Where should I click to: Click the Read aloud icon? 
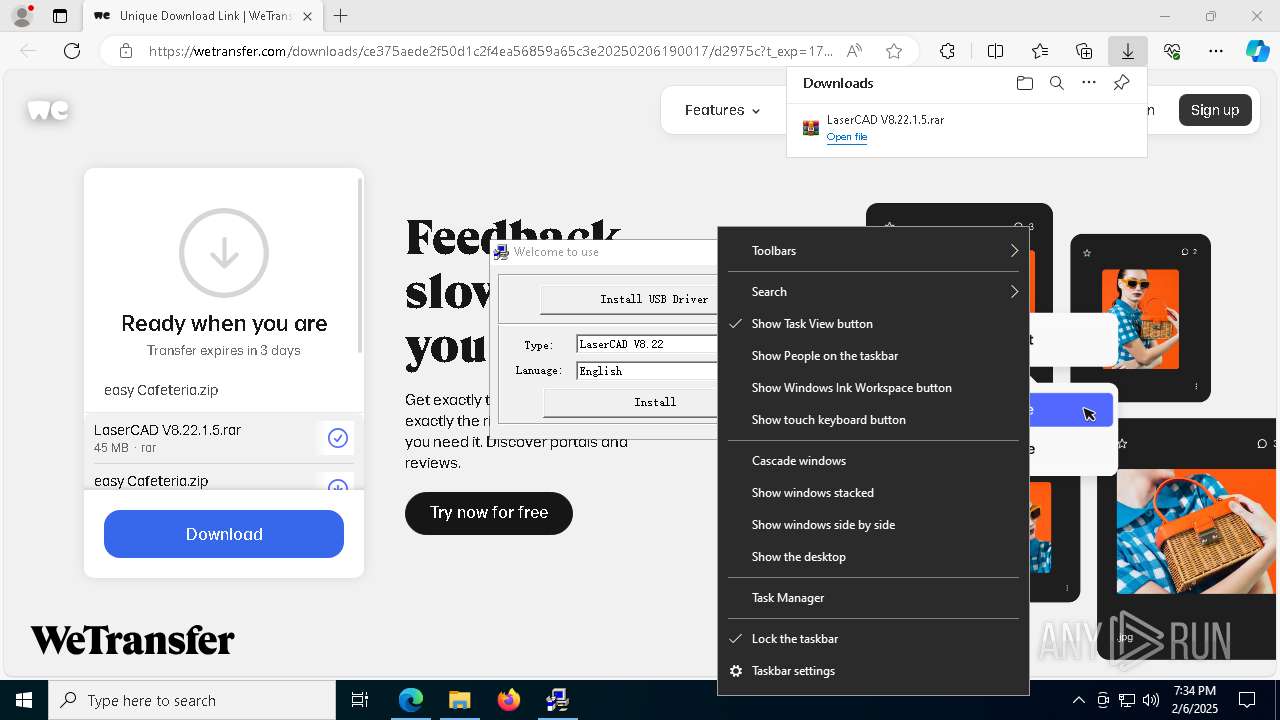click(854, 51)
